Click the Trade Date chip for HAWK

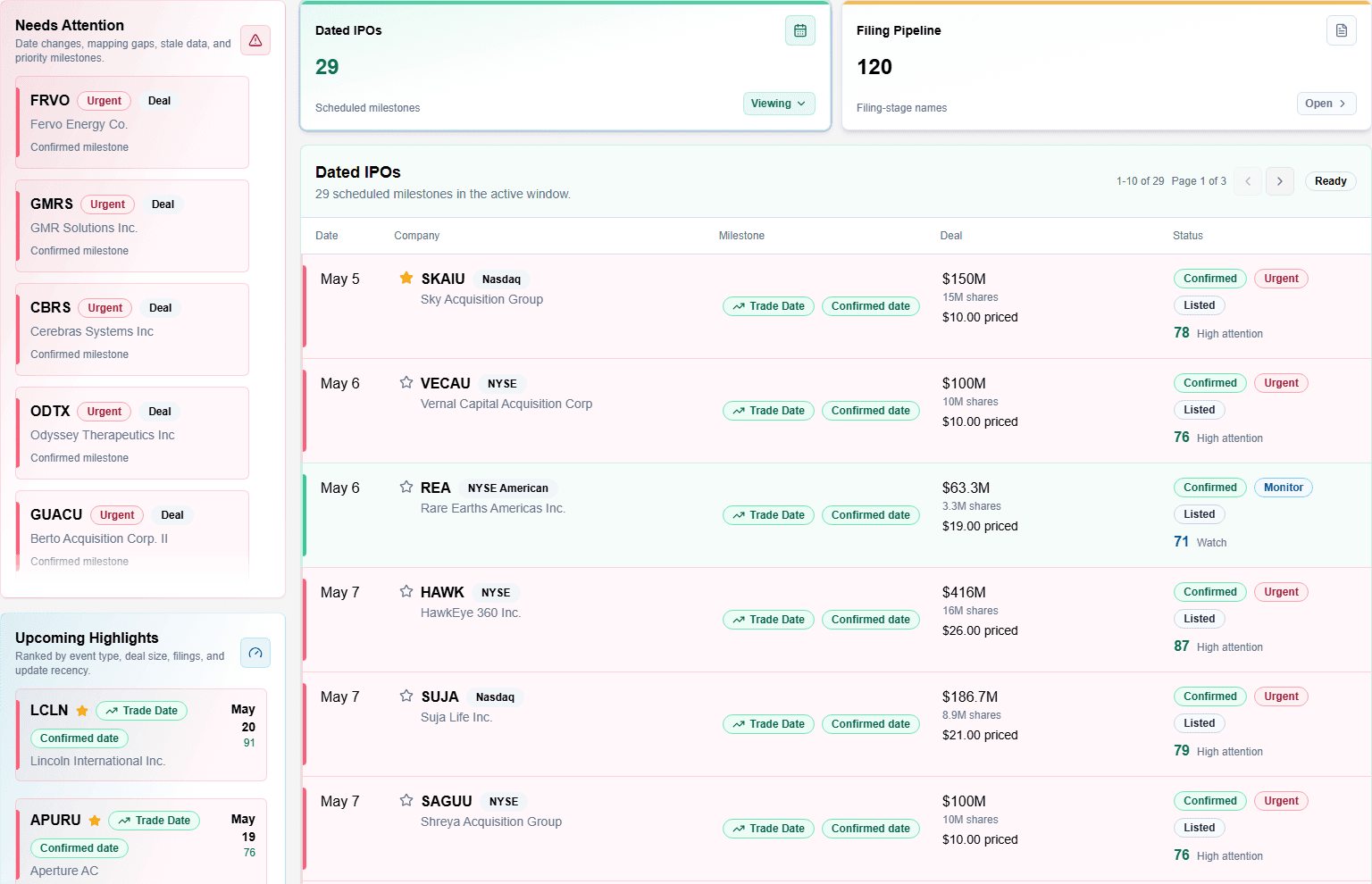pos(768,620)
